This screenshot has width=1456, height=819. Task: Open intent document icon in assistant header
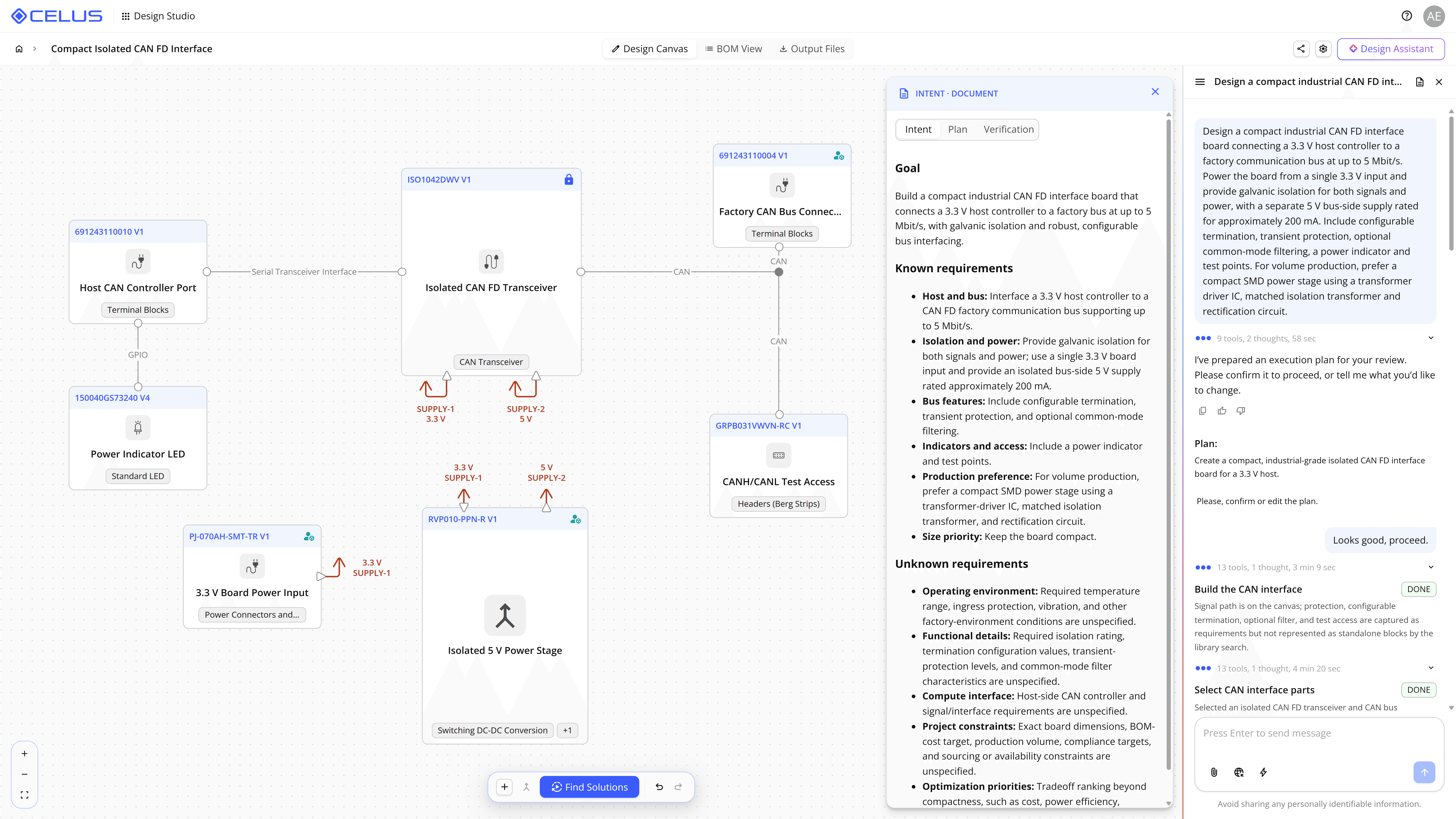(x=1420, y=82)
